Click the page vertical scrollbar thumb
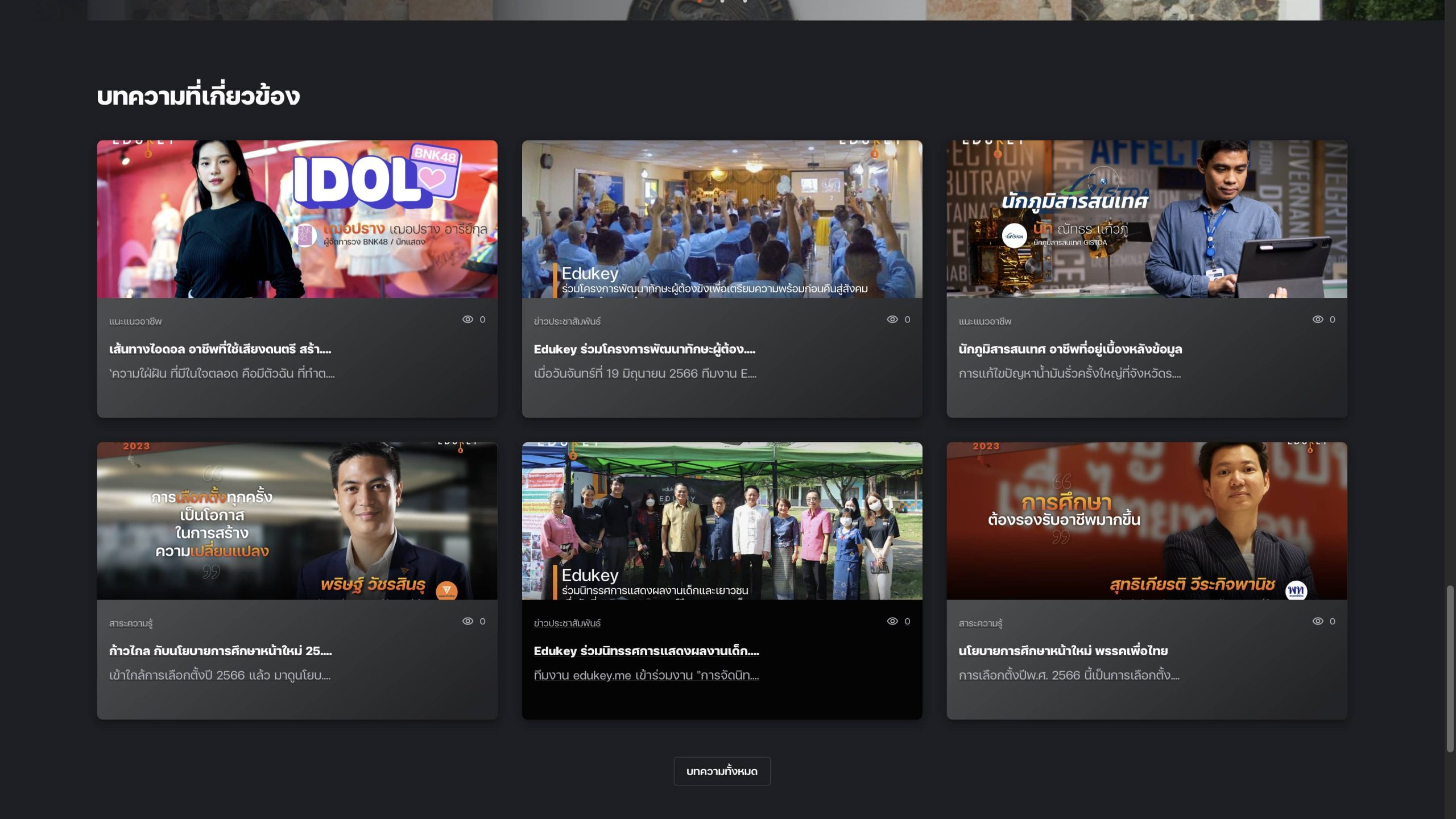Screen dimensions: 1456x819 [1450, 668]
